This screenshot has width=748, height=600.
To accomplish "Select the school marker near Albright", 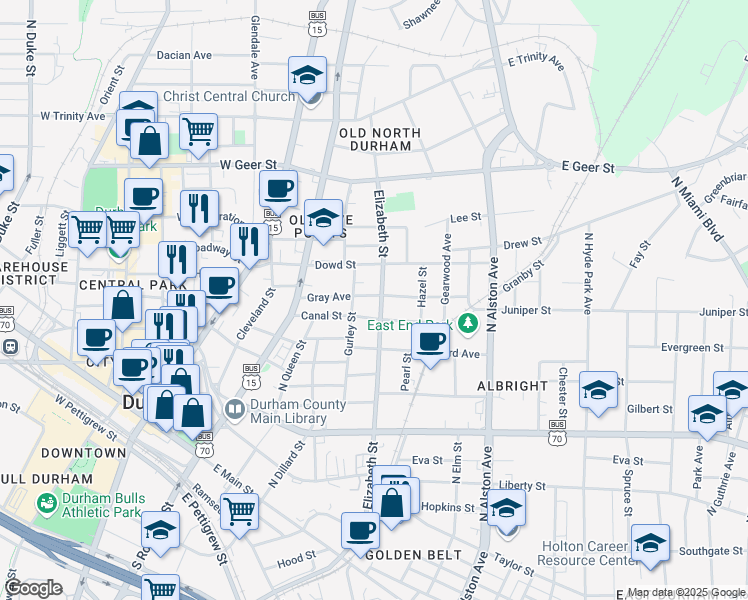I will click(x=598, y=391).
